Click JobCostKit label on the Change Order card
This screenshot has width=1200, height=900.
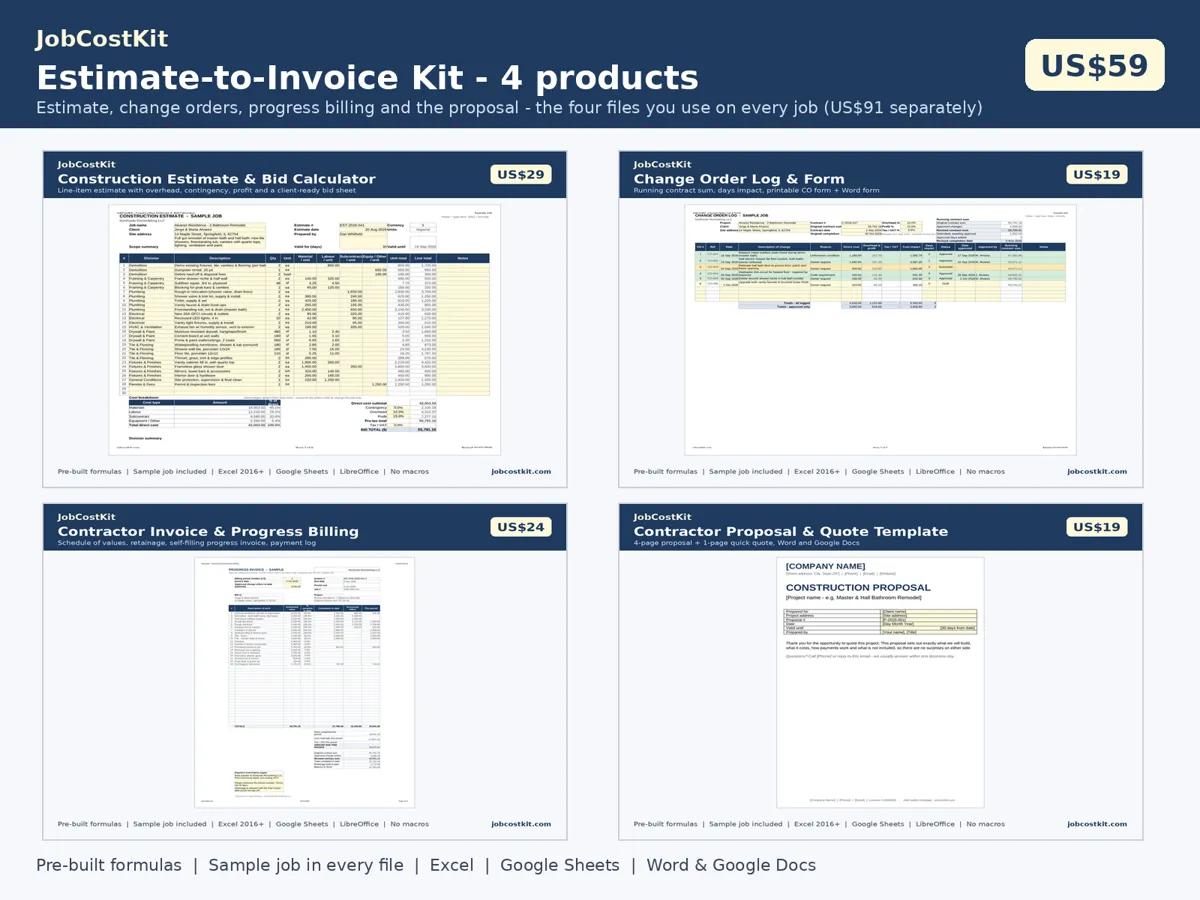(x=662, y=164)
